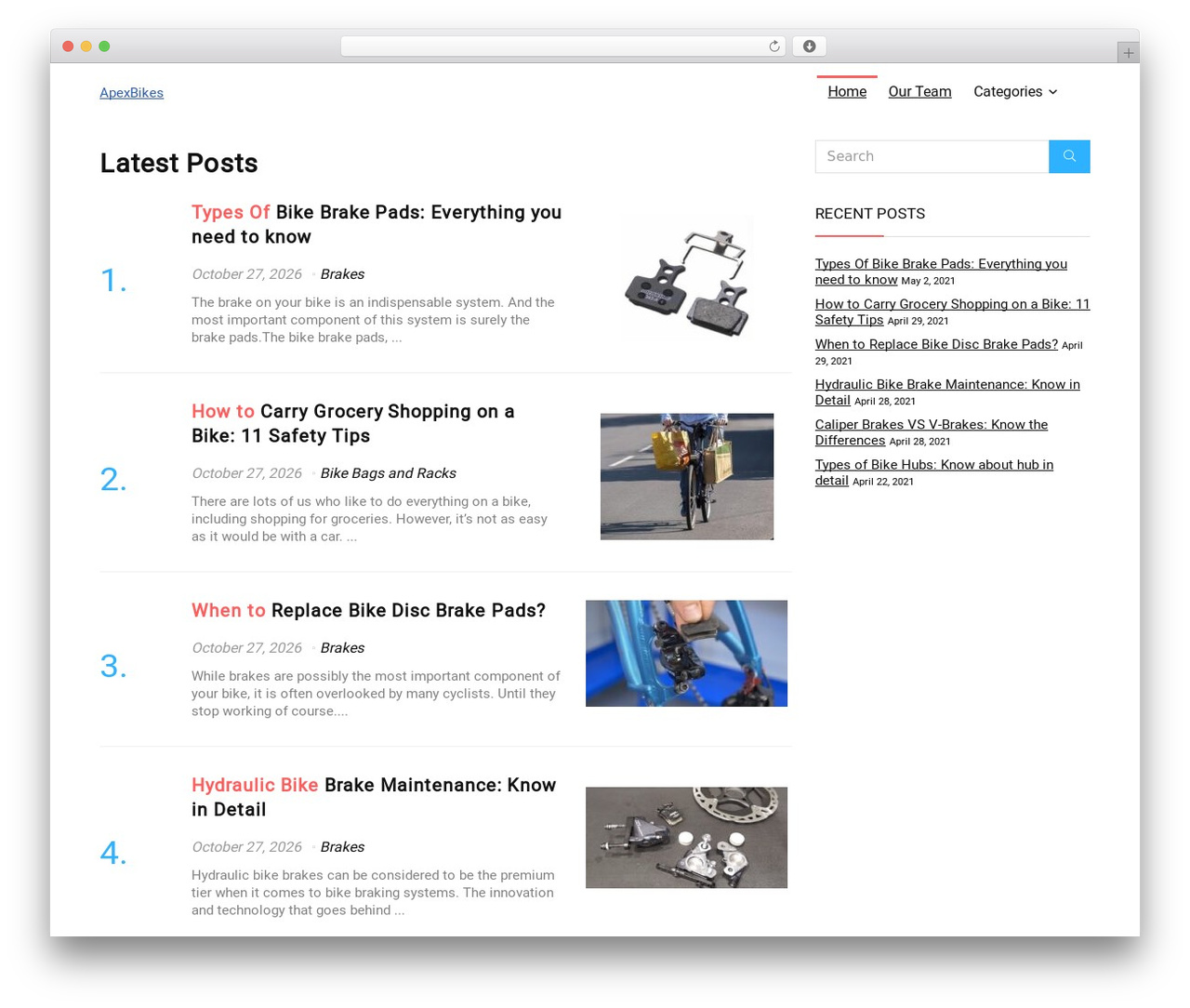Click the post number '1.' marker
1190x1008 pixels.
113,279
